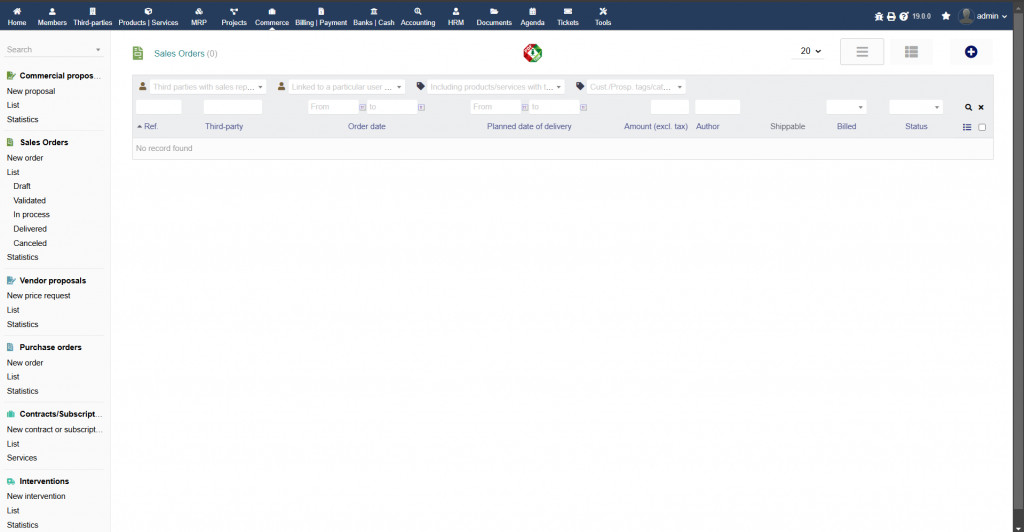Click New intervention link
1024x532 pixels.
(36, 496)
